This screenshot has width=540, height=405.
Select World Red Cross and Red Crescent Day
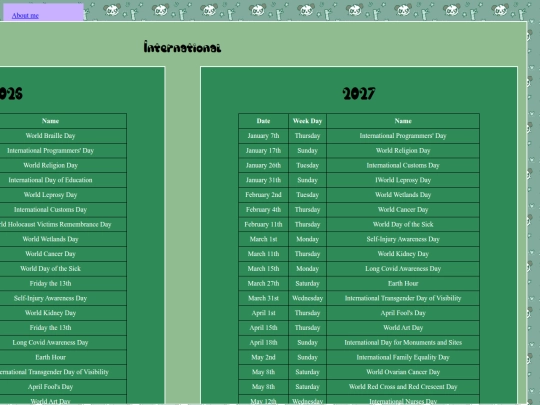coord(403,387)
